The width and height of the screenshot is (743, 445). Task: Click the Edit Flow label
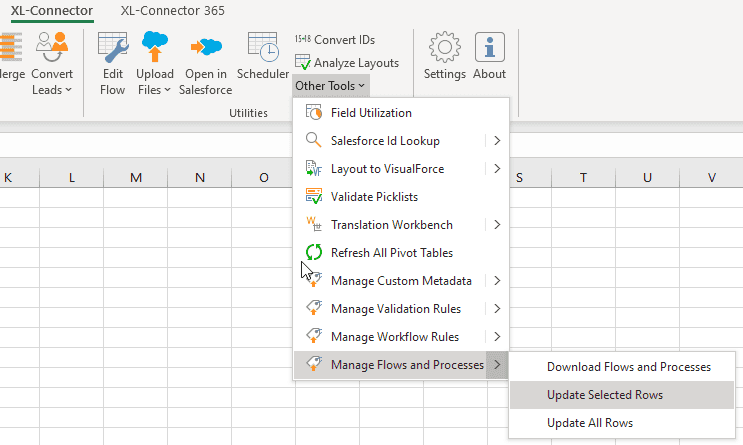point(113,82)
